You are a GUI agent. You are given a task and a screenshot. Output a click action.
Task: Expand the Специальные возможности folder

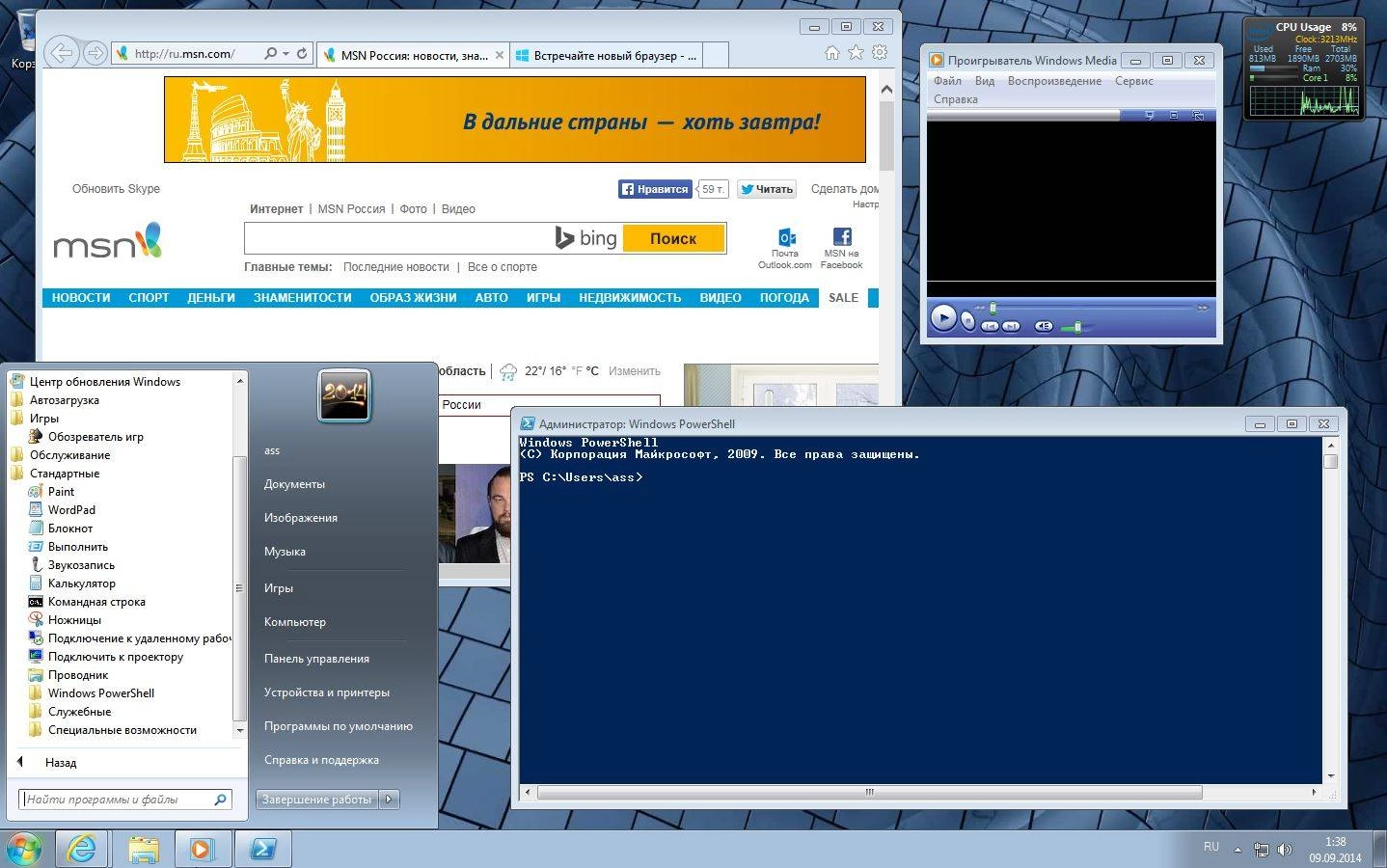tap(122, 730)
